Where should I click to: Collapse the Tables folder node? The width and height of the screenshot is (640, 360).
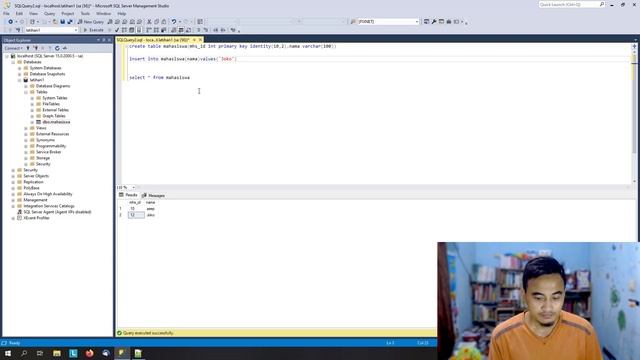[x=26, y=92]
